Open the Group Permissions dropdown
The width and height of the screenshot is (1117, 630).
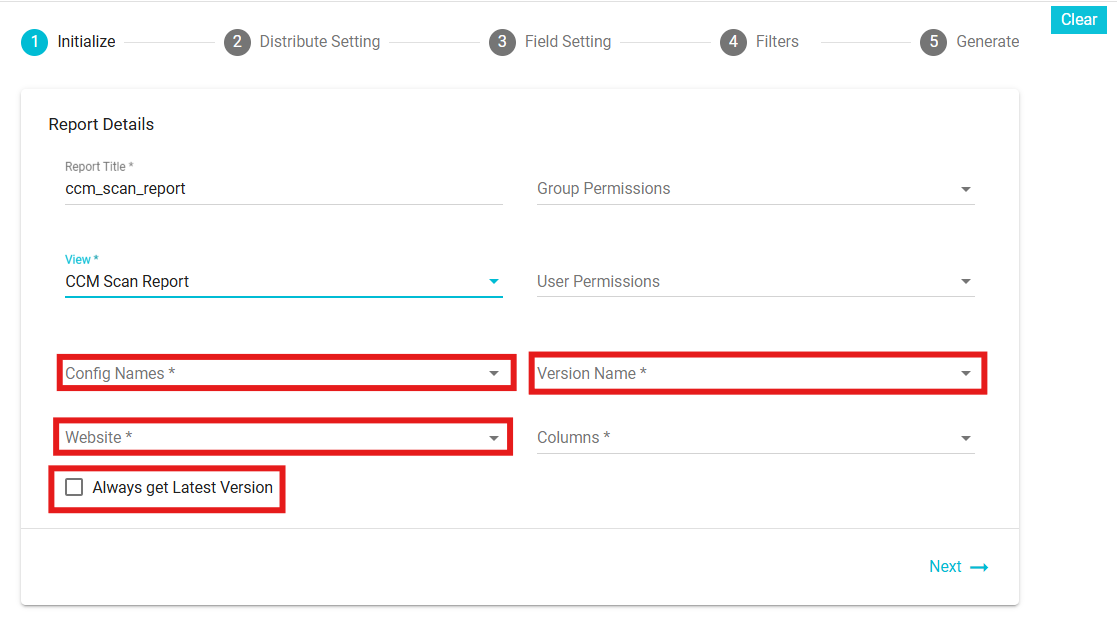755,189
